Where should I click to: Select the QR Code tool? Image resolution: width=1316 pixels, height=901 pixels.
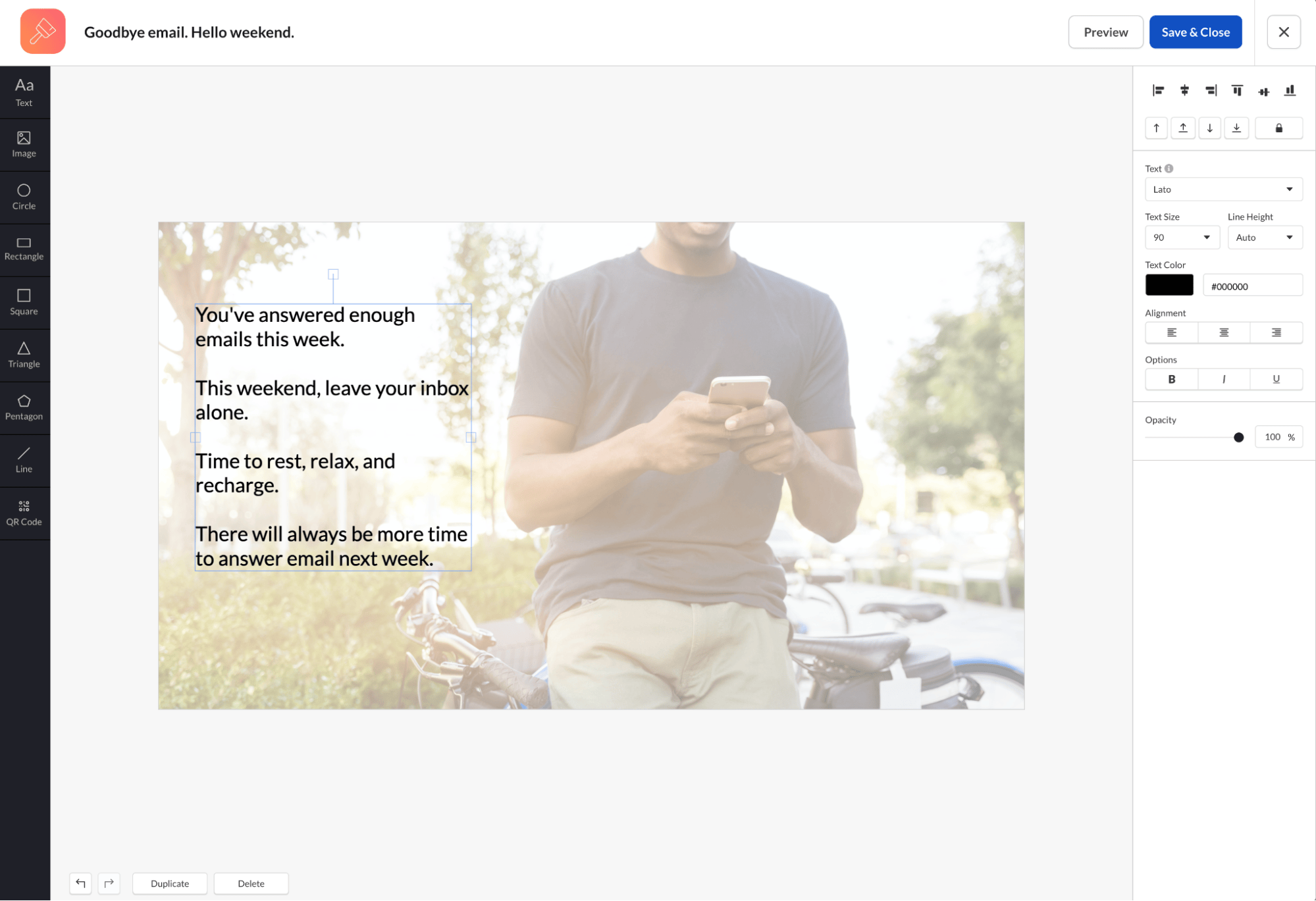point(24,513)
